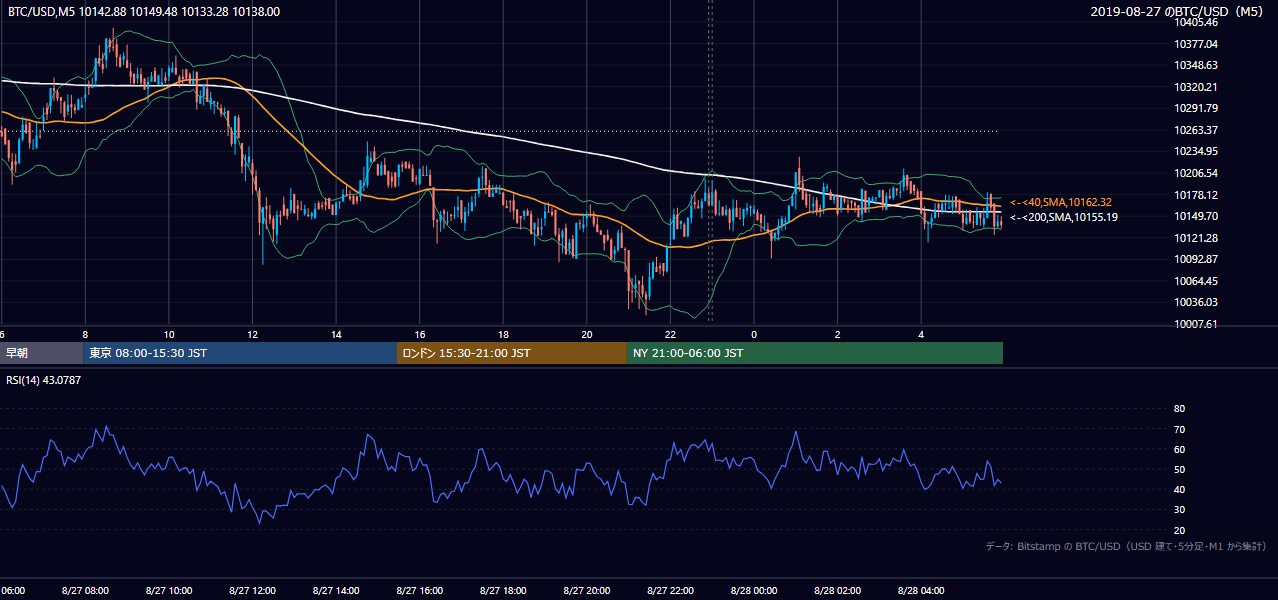
Task: Click the 10405.46 price axis value
Action: click(x=1195, y=23)
